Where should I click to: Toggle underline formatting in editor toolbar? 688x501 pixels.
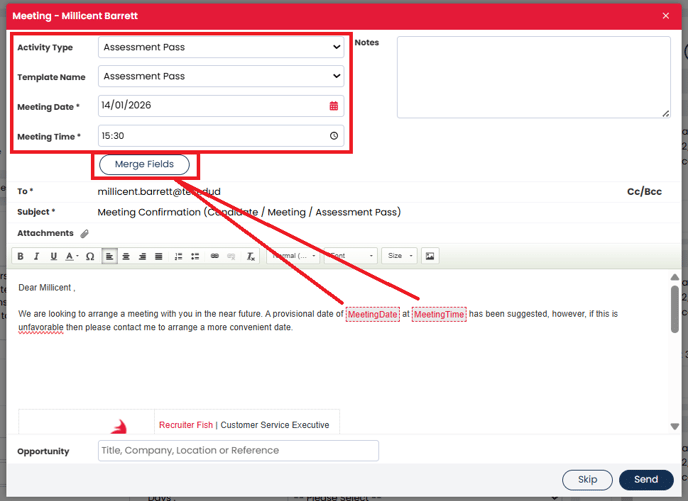54,256
